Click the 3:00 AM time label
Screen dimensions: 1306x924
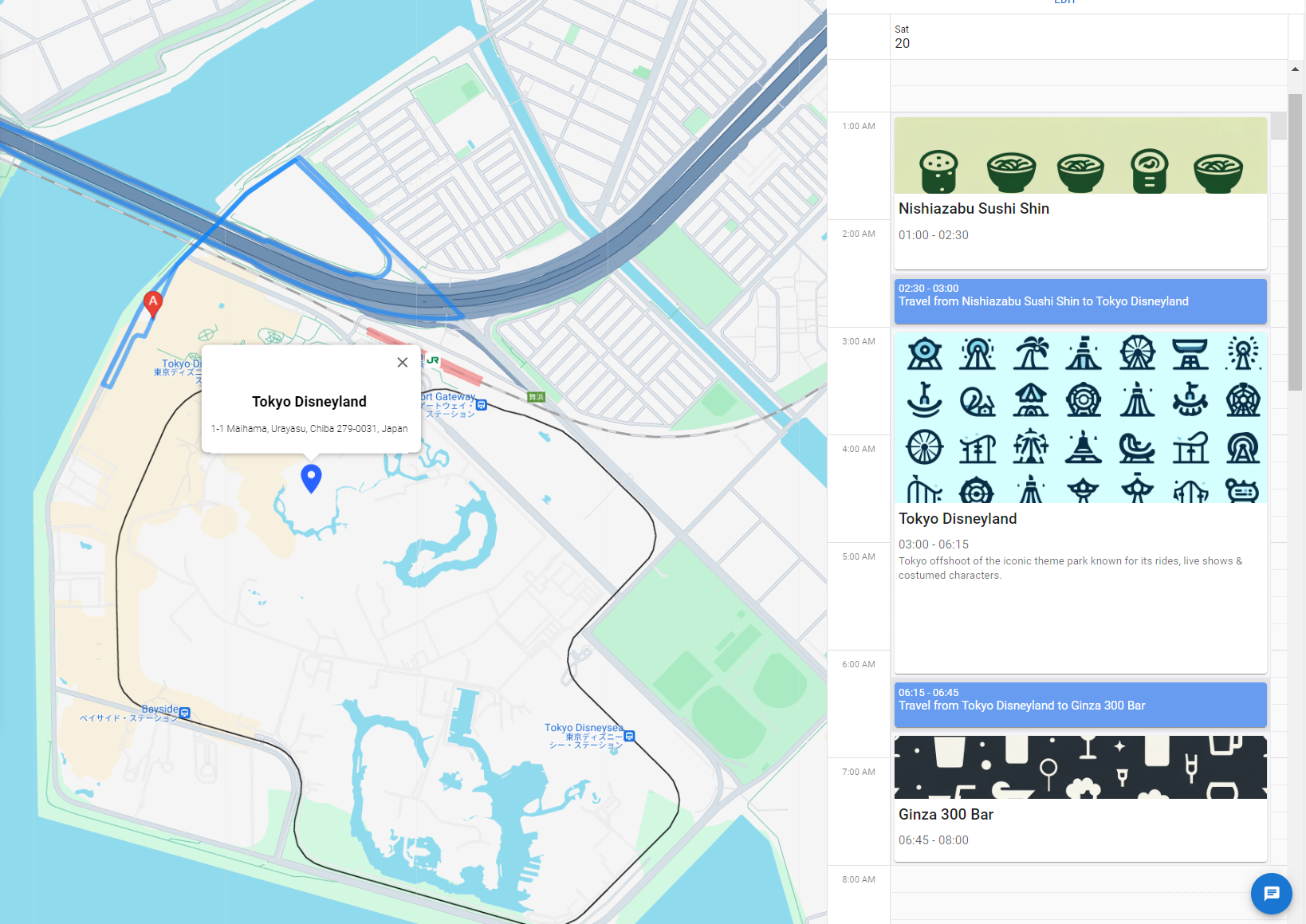(859, 341)
